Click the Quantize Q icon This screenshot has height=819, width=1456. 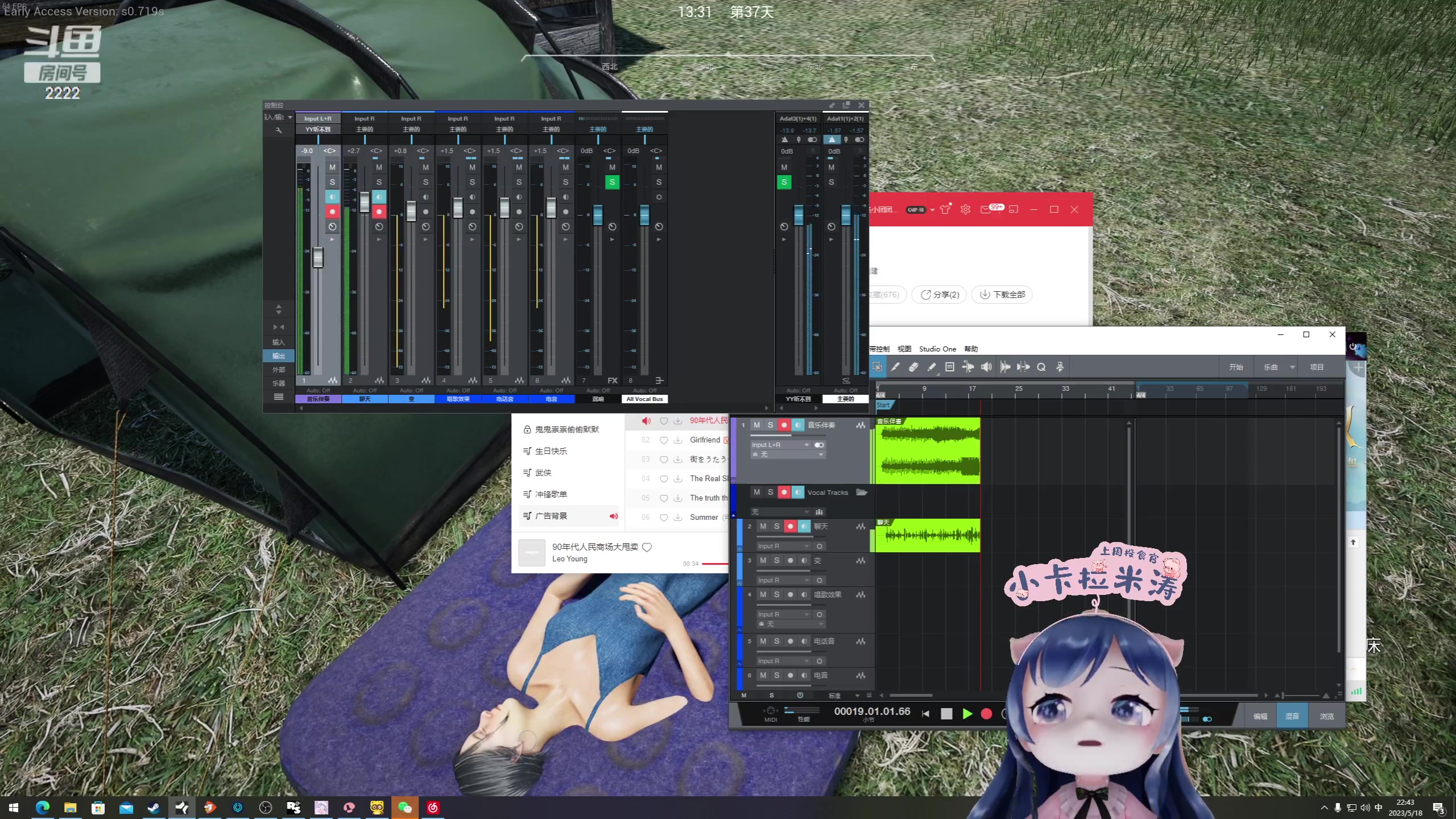1041,367
